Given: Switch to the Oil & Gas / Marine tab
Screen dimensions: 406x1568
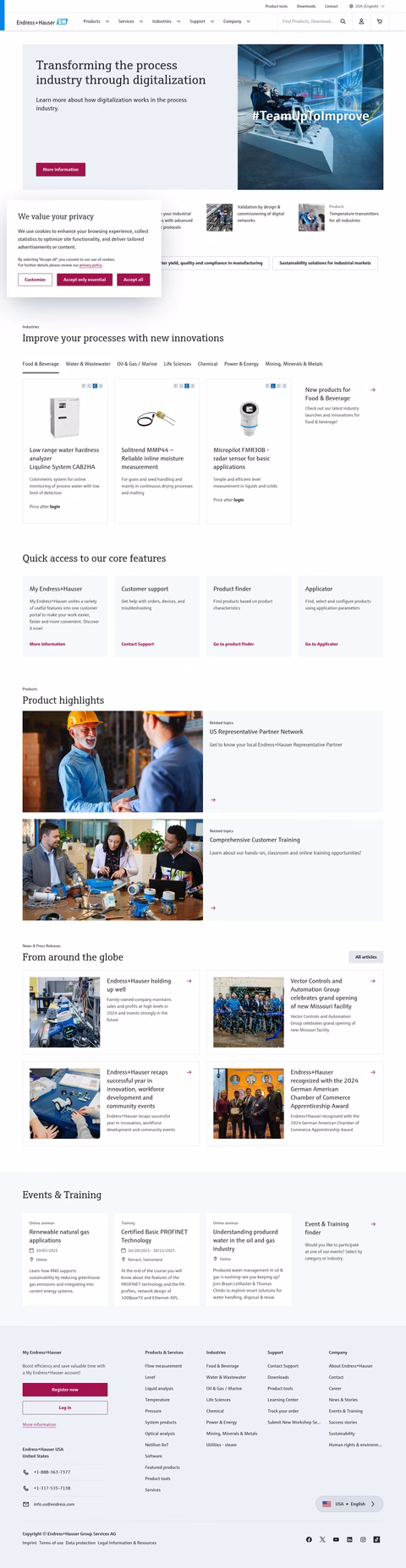Looking at the screenshot, I should [137, 364].
